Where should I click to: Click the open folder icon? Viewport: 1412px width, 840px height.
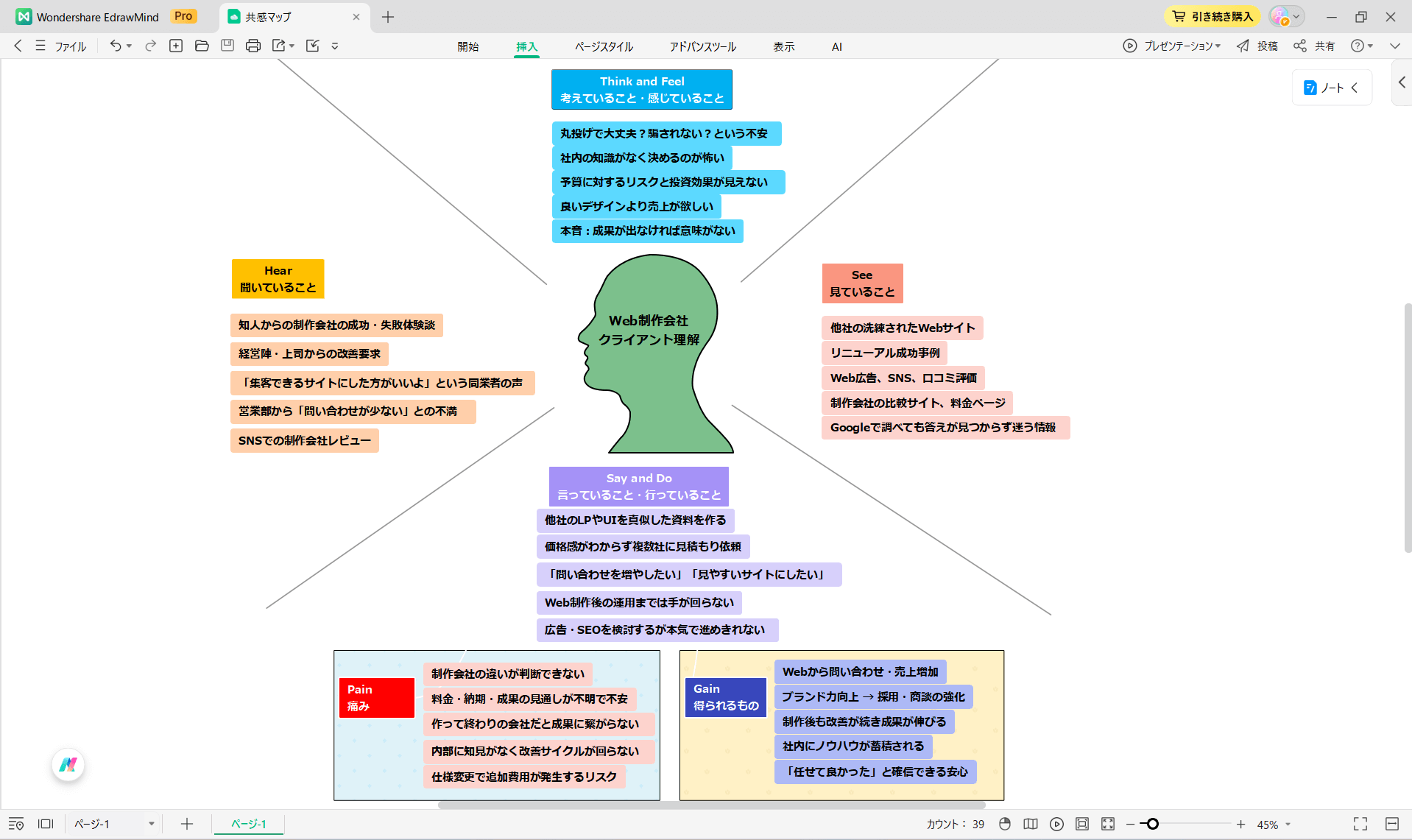click(202, 46)
